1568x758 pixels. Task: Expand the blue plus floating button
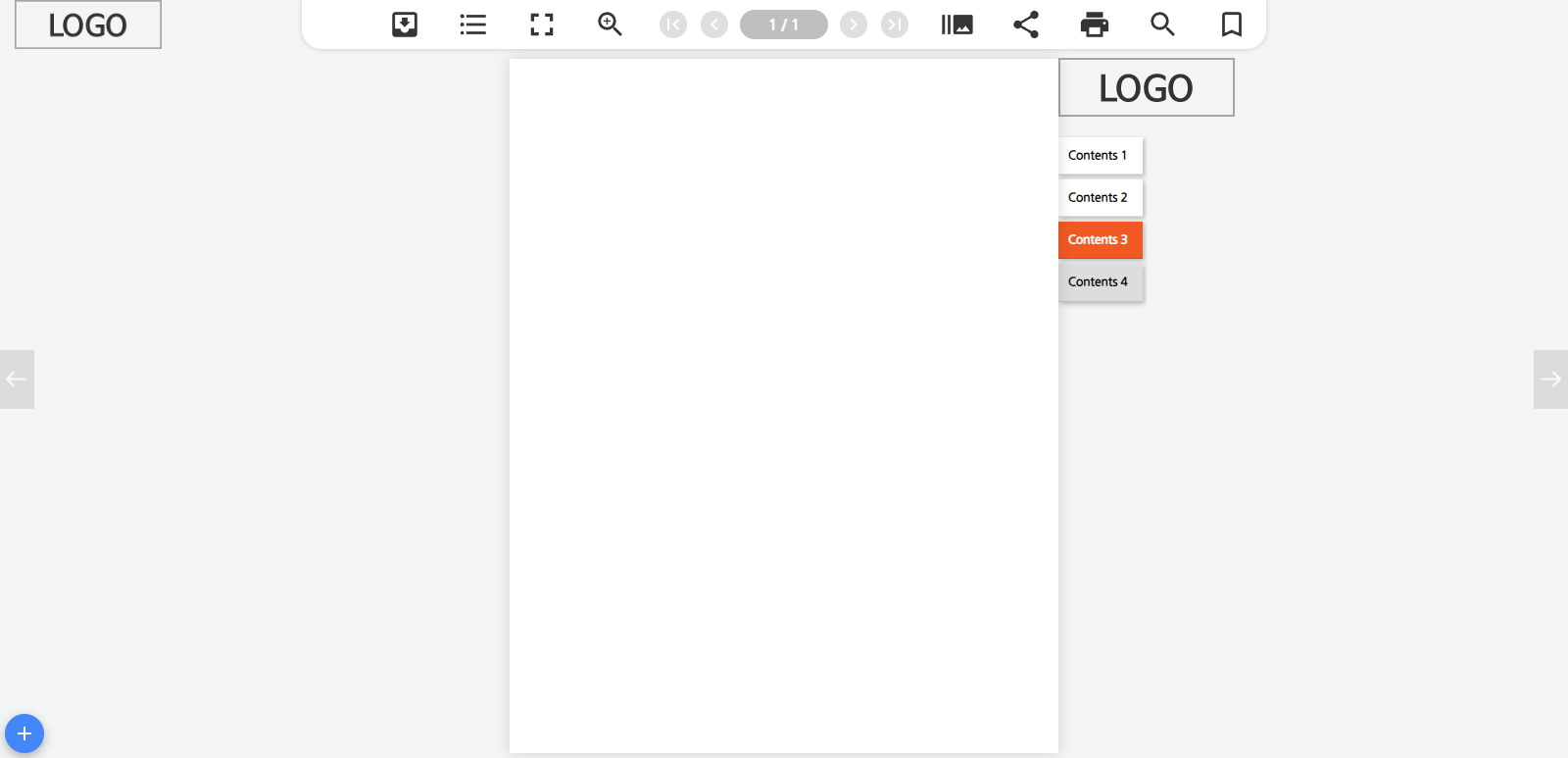click(24, 733)
